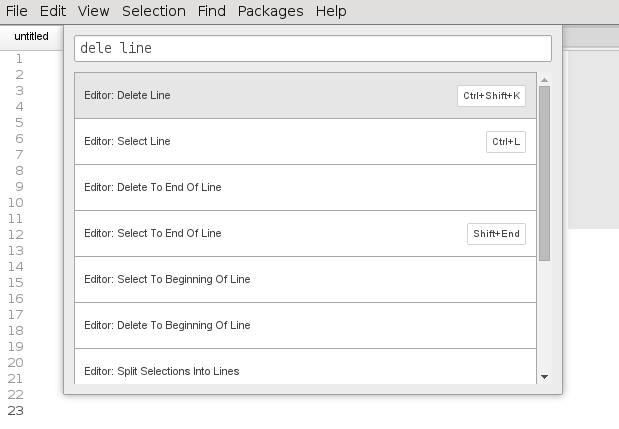The height and width of the screenshot is (429, 619).
Task: Click line number 23 in the gutter
Action: 15,411
